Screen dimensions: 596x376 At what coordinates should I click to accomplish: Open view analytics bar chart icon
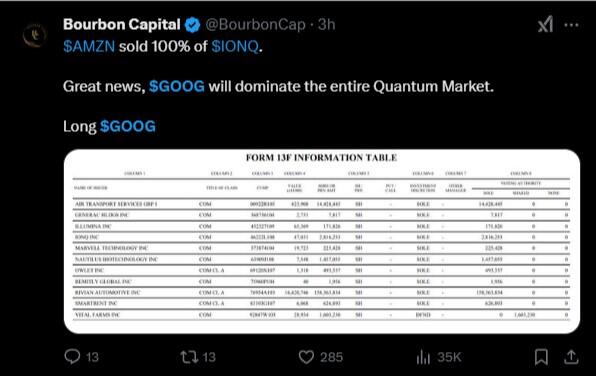point(423,357)
